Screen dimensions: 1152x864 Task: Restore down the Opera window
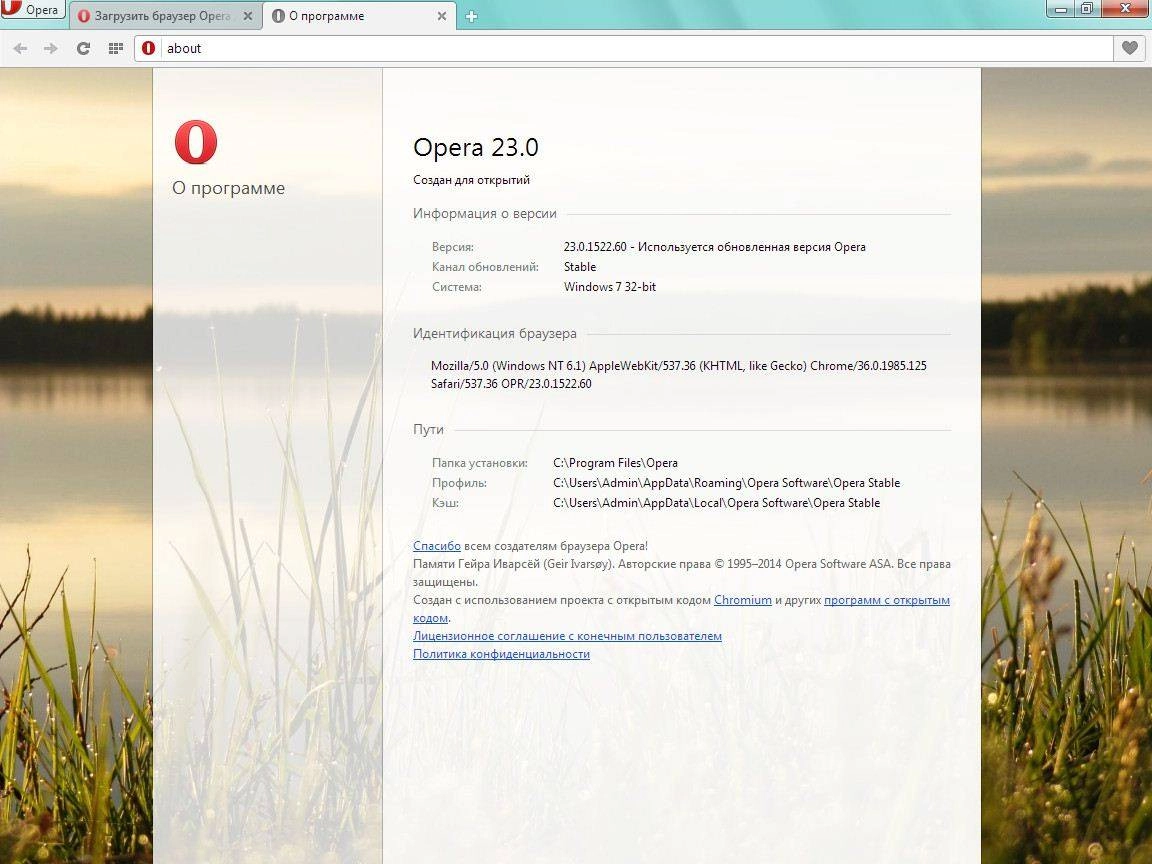click(x=1087, y=9)
